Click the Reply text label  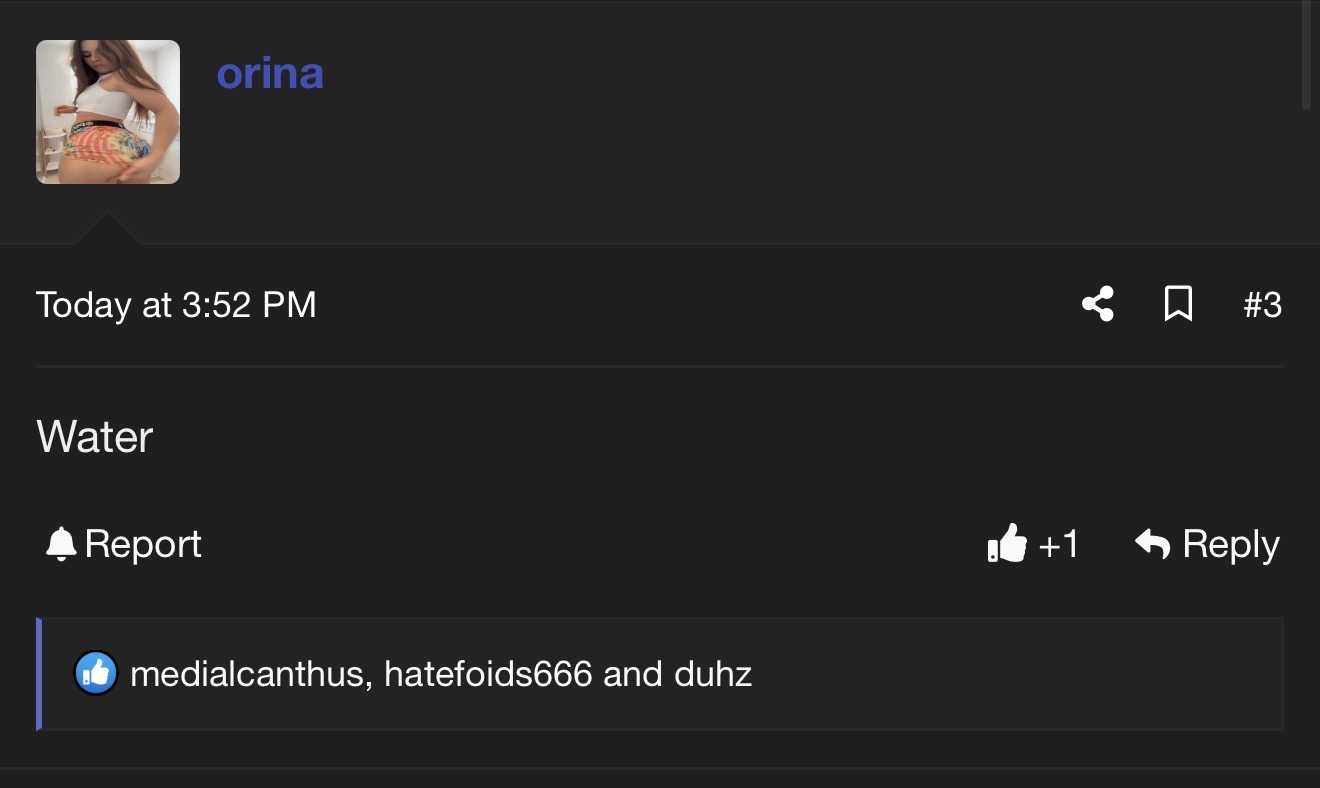click(x=1231, y=544)
